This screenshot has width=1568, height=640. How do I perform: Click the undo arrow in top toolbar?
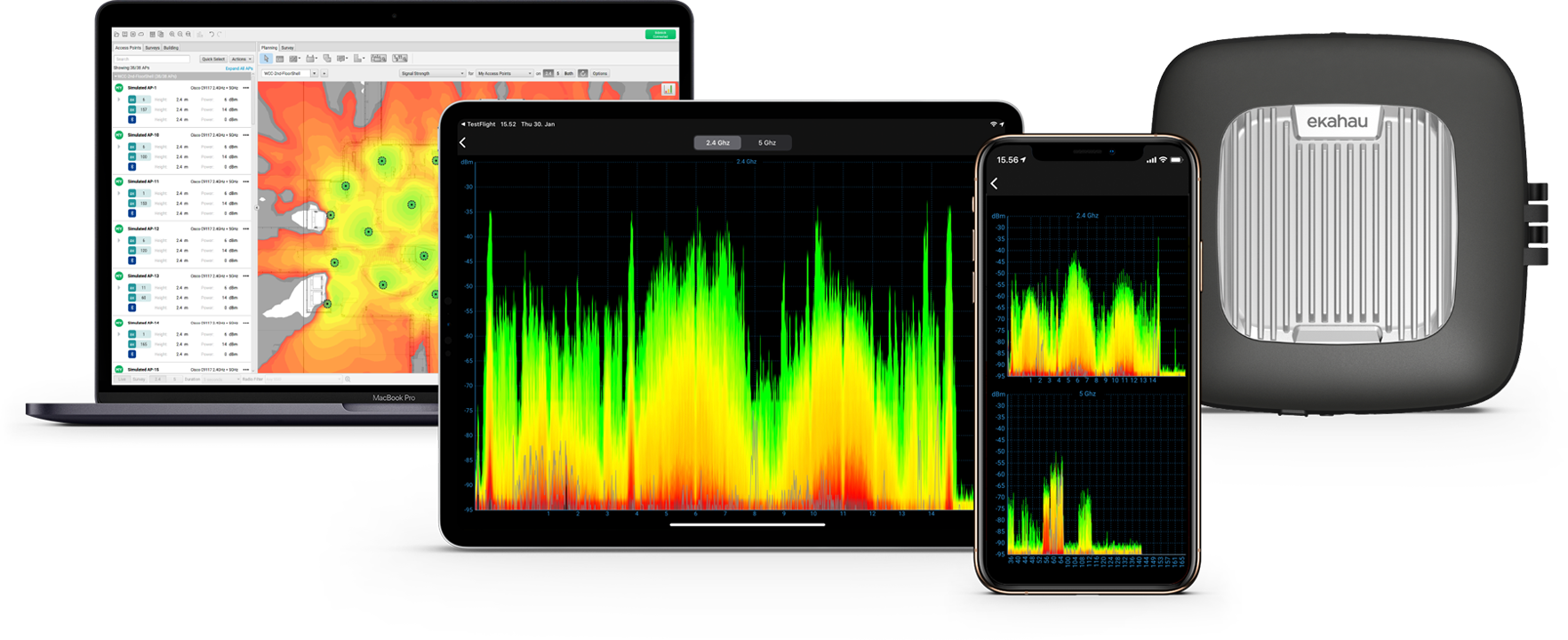pos(212,35)
